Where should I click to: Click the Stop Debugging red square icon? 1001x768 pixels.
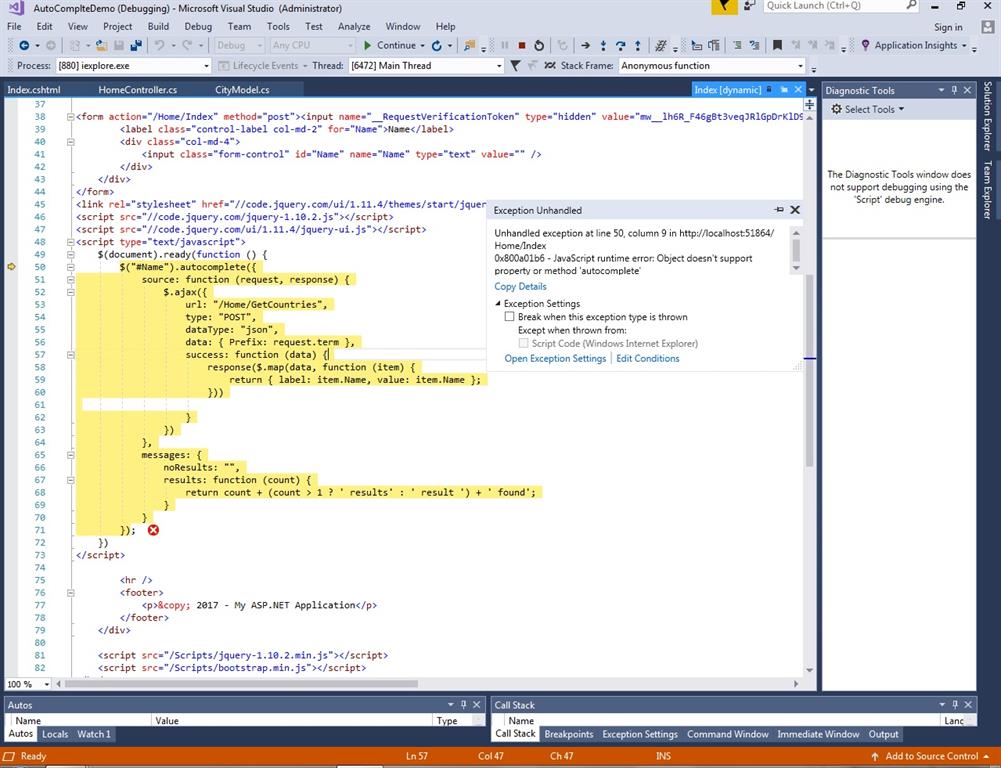(521, 45)
